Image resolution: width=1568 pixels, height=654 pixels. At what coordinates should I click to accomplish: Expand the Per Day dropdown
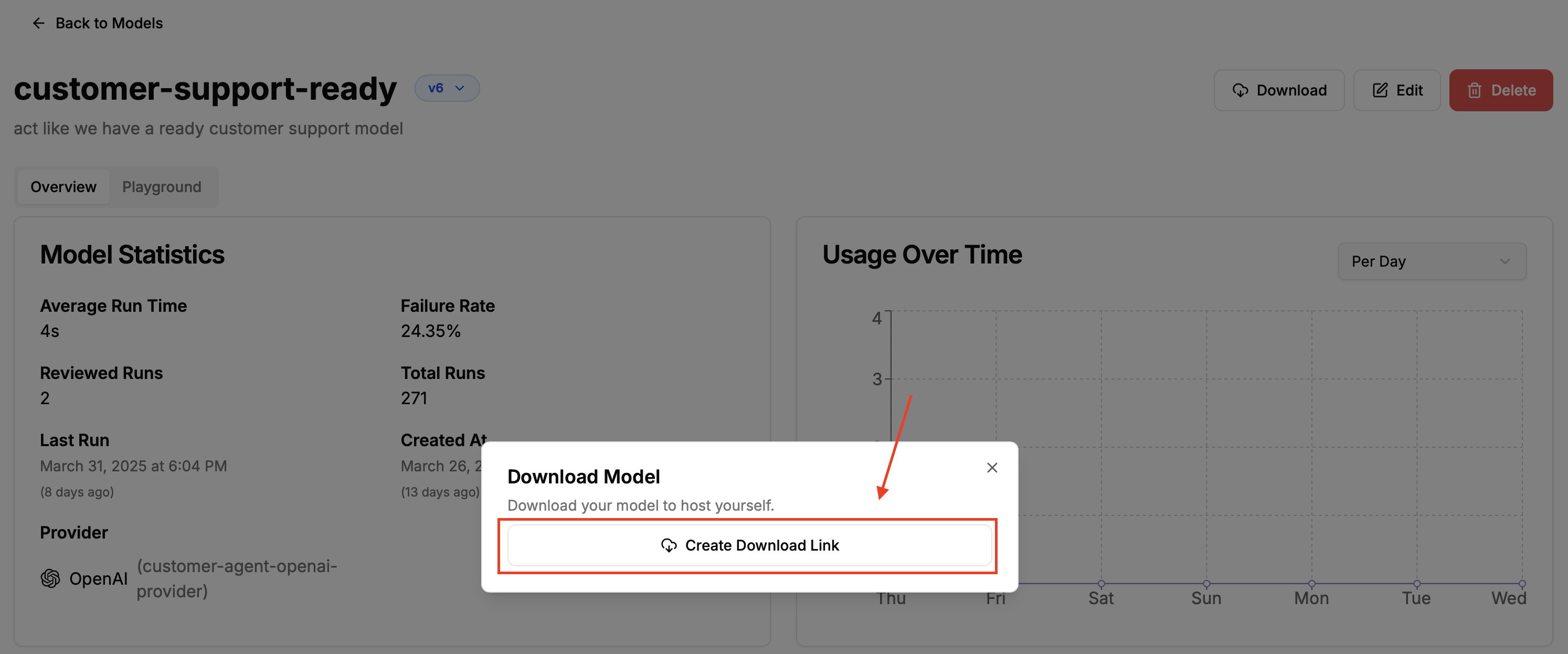(x=1432, y=261)
